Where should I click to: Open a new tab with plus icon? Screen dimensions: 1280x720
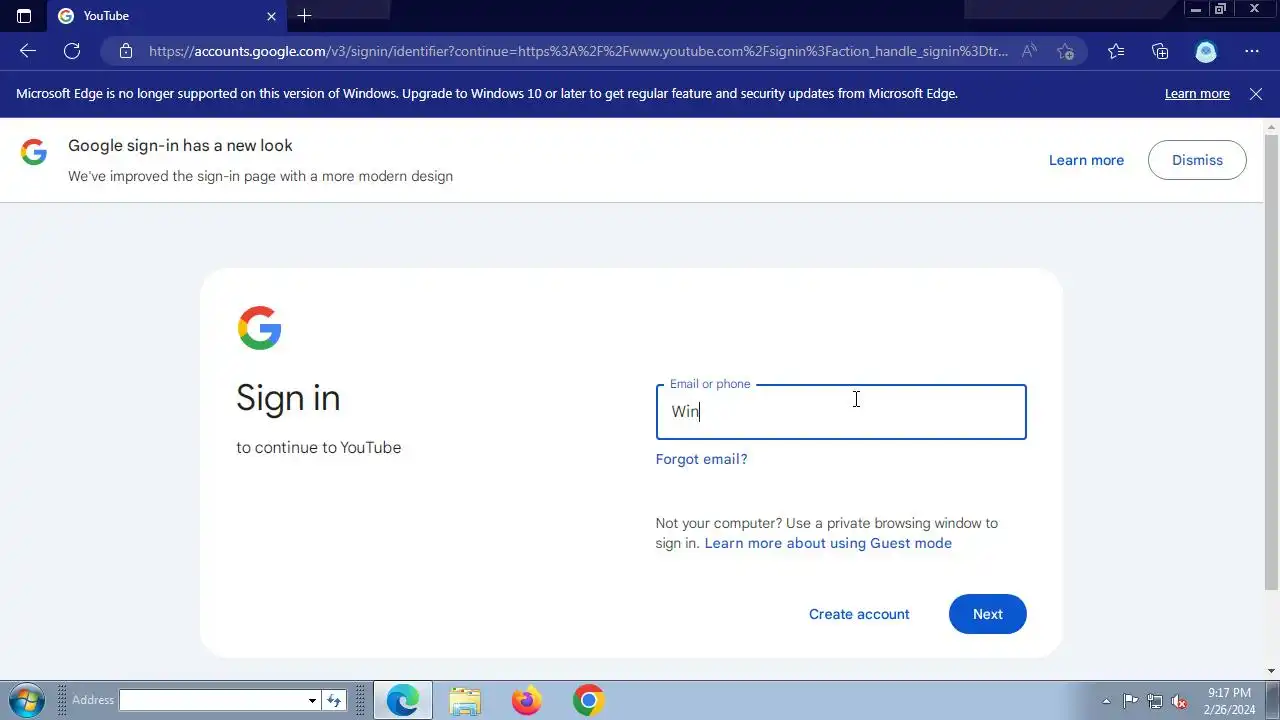304,16
